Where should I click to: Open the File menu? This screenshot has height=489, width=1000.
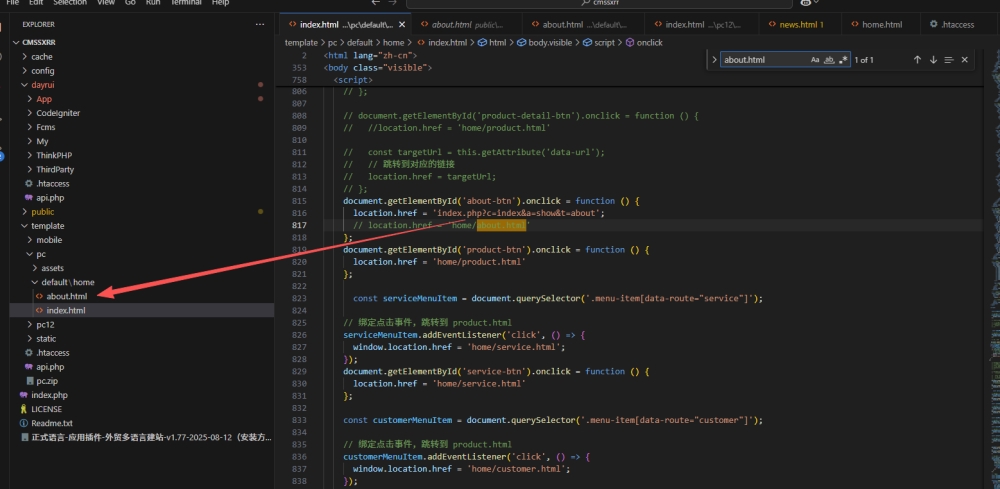tap(13, 3)
